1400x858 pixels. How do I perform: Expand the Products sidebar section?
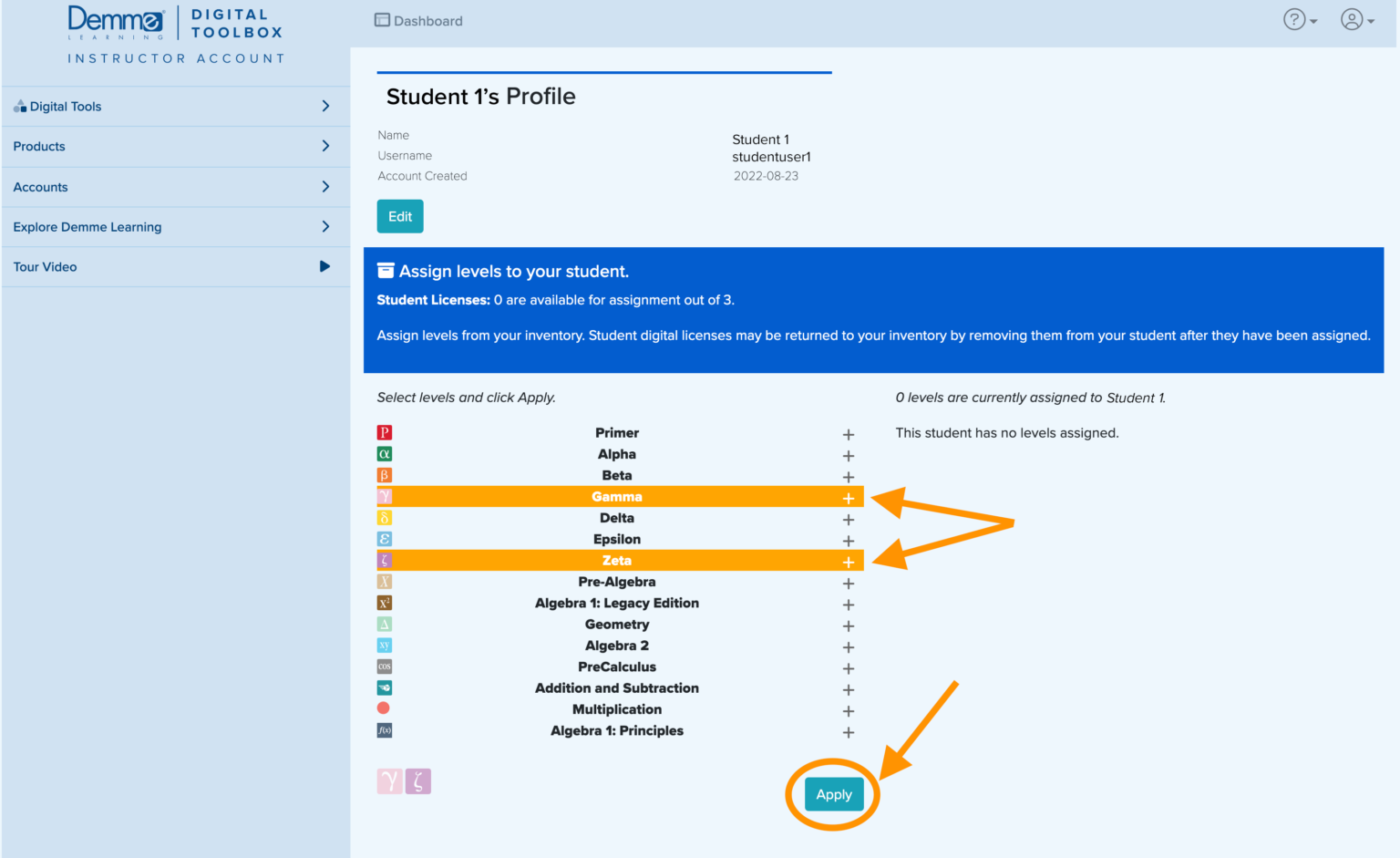176,146
